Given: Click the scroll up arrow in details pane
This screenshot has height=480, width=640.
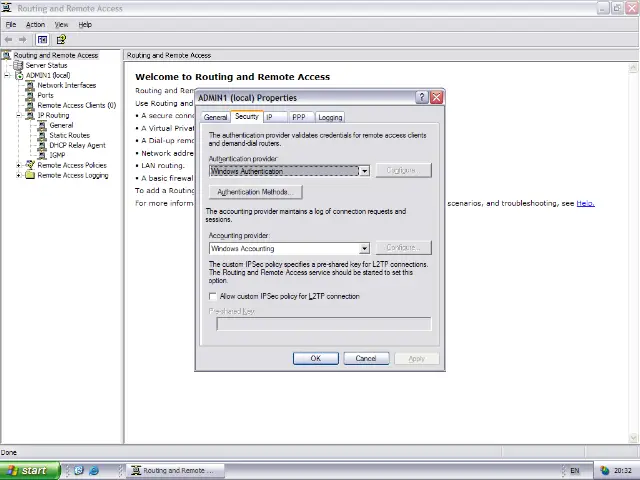Looking at the screenshot, I should [633, 67].
